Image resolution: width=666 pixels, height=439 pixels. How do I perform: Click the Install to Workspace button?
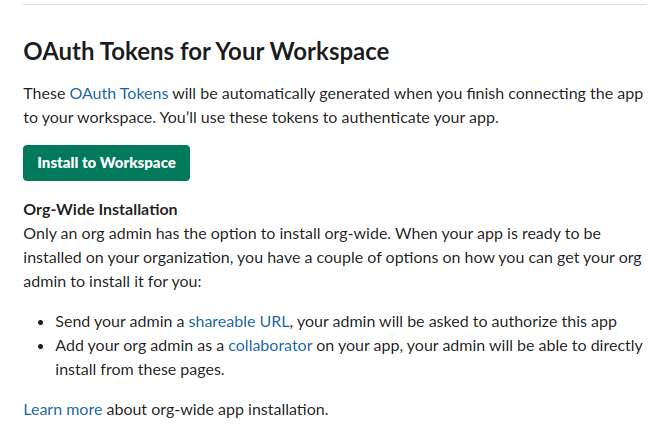106,163
